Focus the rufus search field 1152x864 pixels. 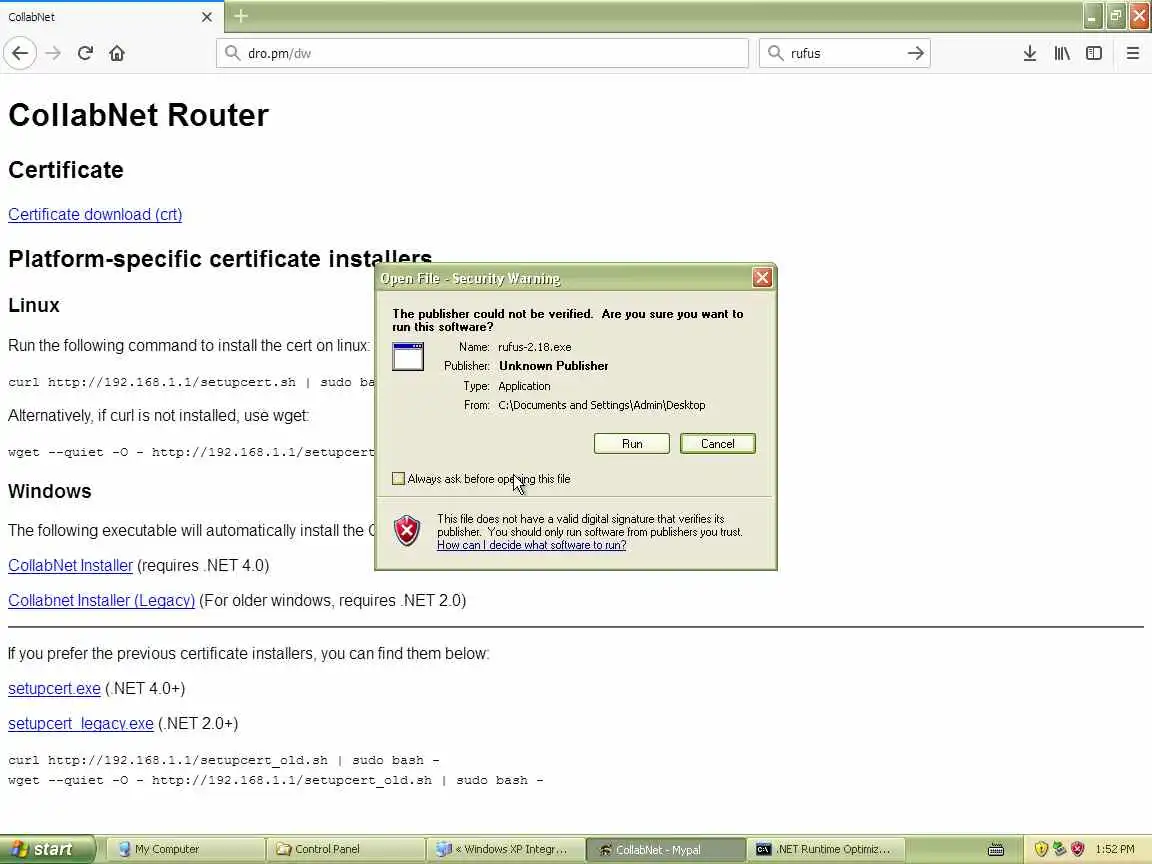click(845, 53)
